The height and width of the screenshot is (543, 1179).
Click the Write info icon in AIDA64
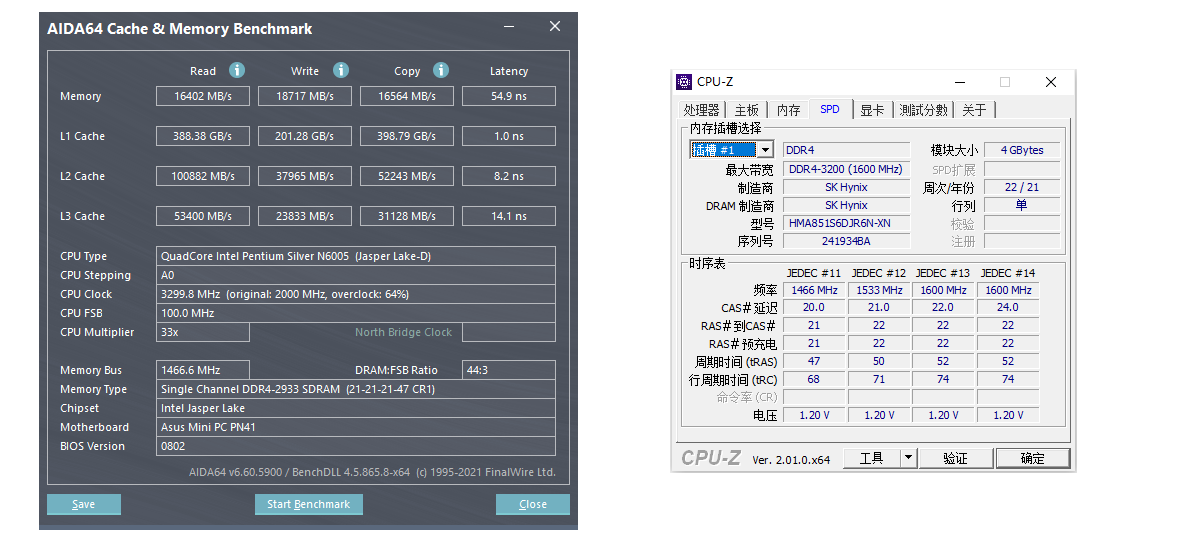341,71
